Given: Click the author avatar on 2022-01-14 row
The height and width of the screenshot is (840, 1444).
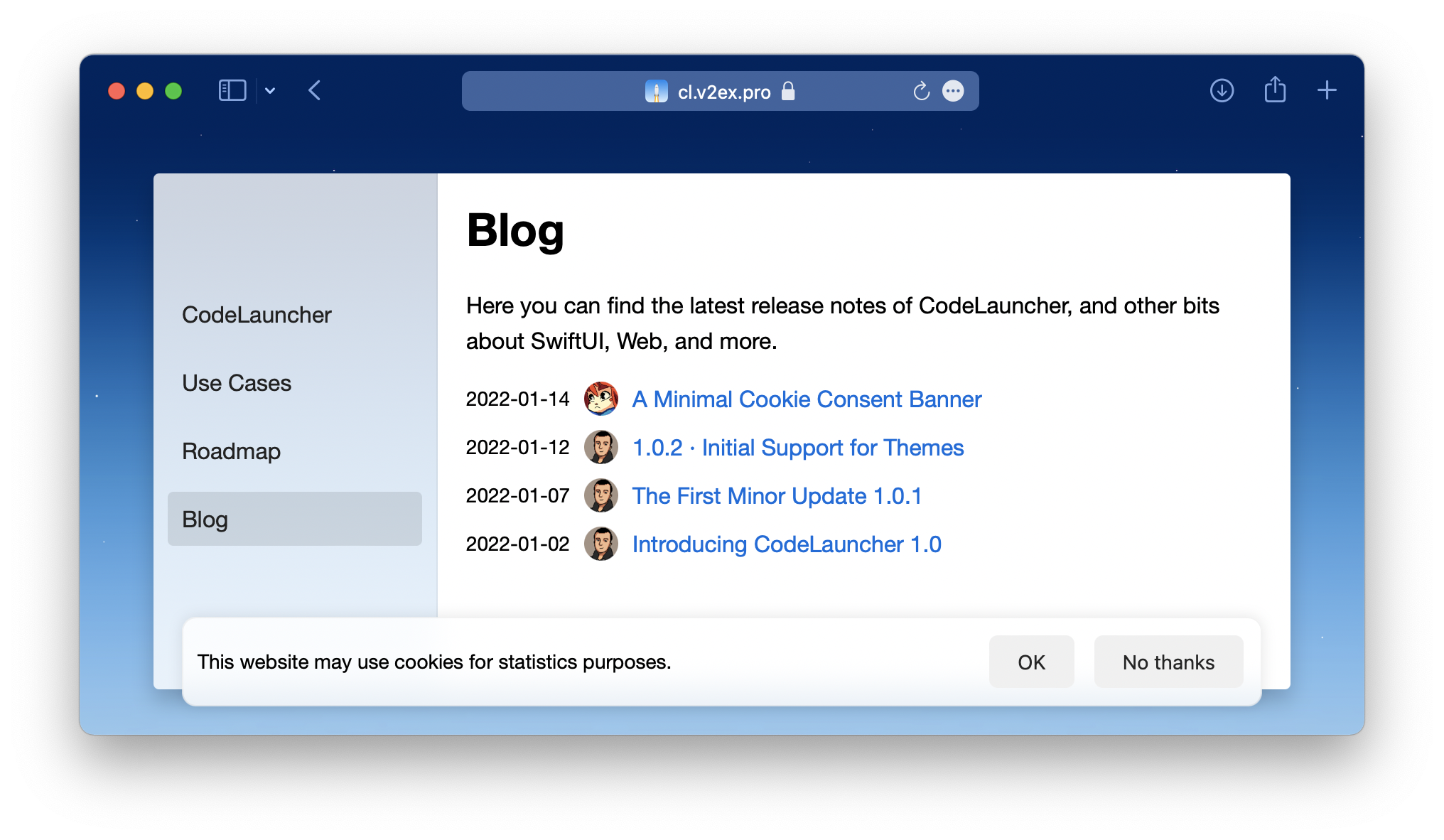Looking at the screenshot, I should point(601,399).
